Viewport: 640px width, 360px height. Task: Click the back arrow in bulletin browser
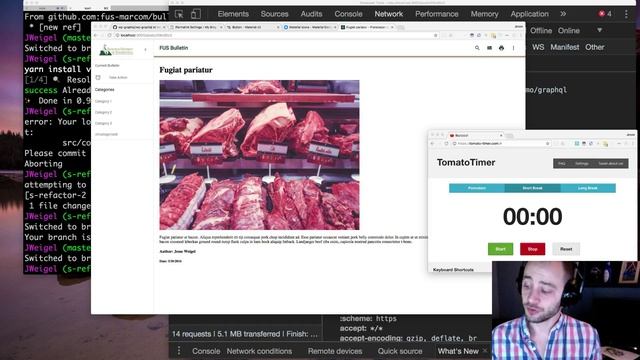tap(96, 36)
